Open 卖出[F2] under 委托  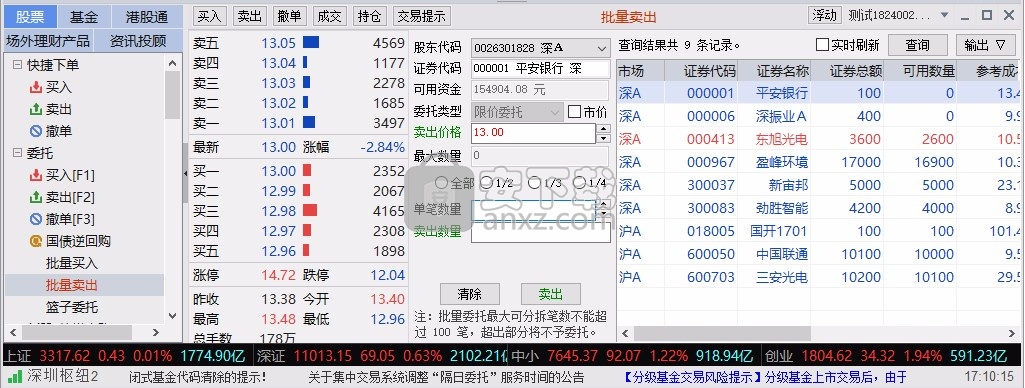63,197
